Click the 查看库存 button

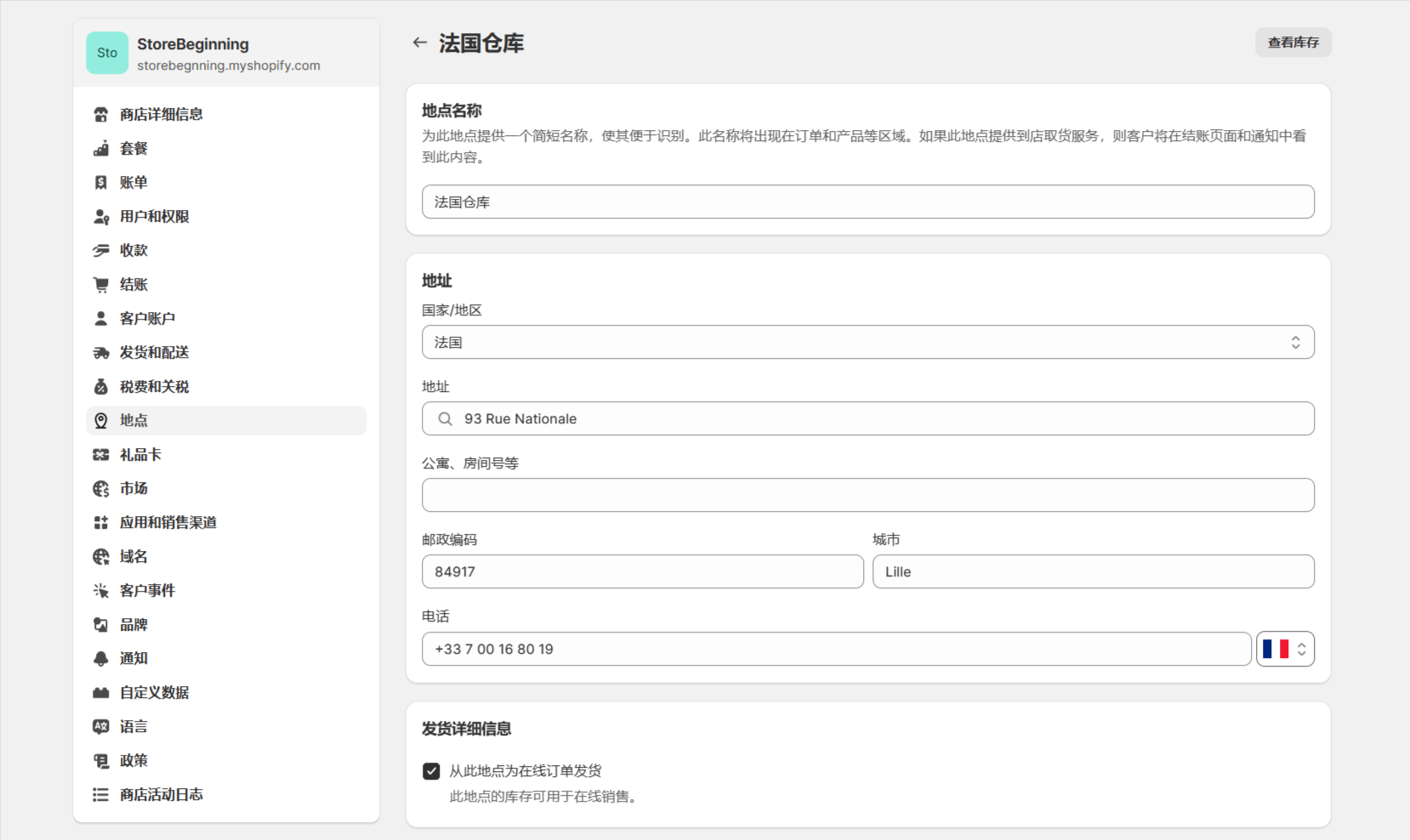click(x=1293, y=43)
